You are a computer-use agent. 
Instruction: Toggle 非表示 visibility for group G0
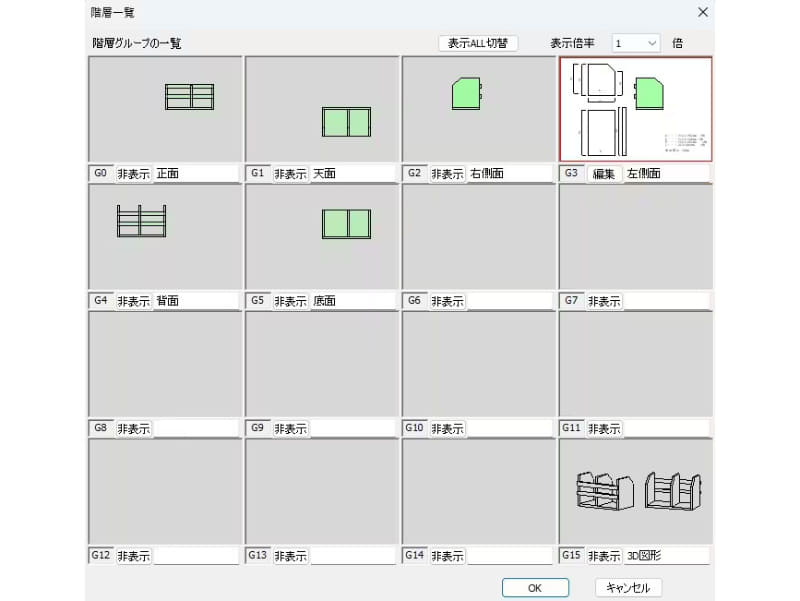tap(131, 172)
